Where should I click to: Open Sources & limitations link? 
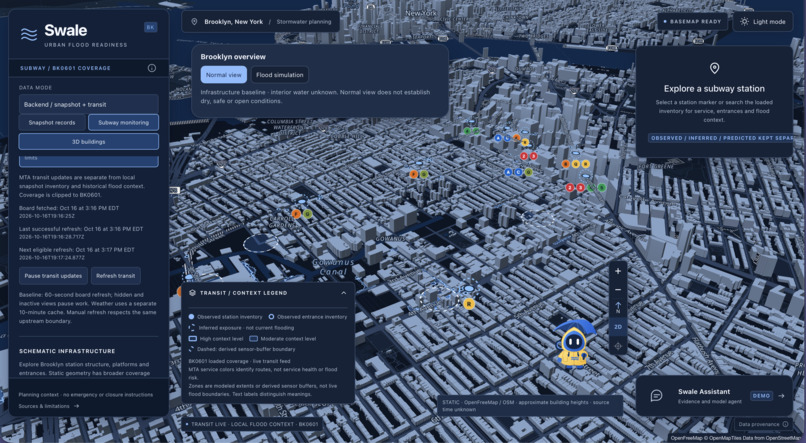coord(49,406)
